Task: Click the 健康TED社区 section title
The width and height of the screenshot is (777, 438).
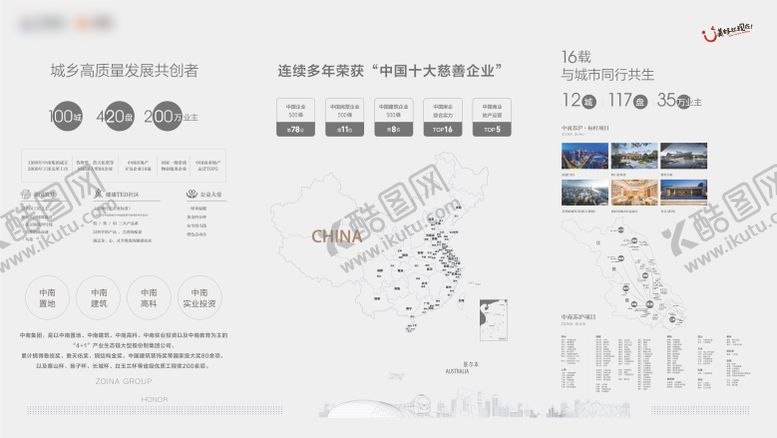Action: pos(122,194)
